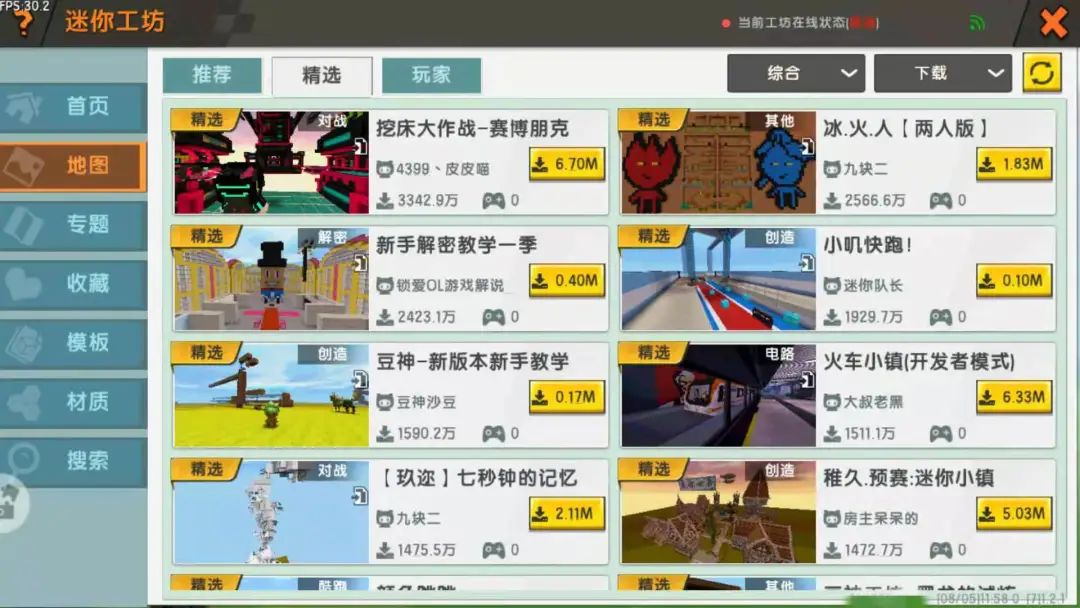The height and width of the screenshot is (608, 1080).
Task: Click gamepad icon on 冰.火.人 card
Action: 941,200
